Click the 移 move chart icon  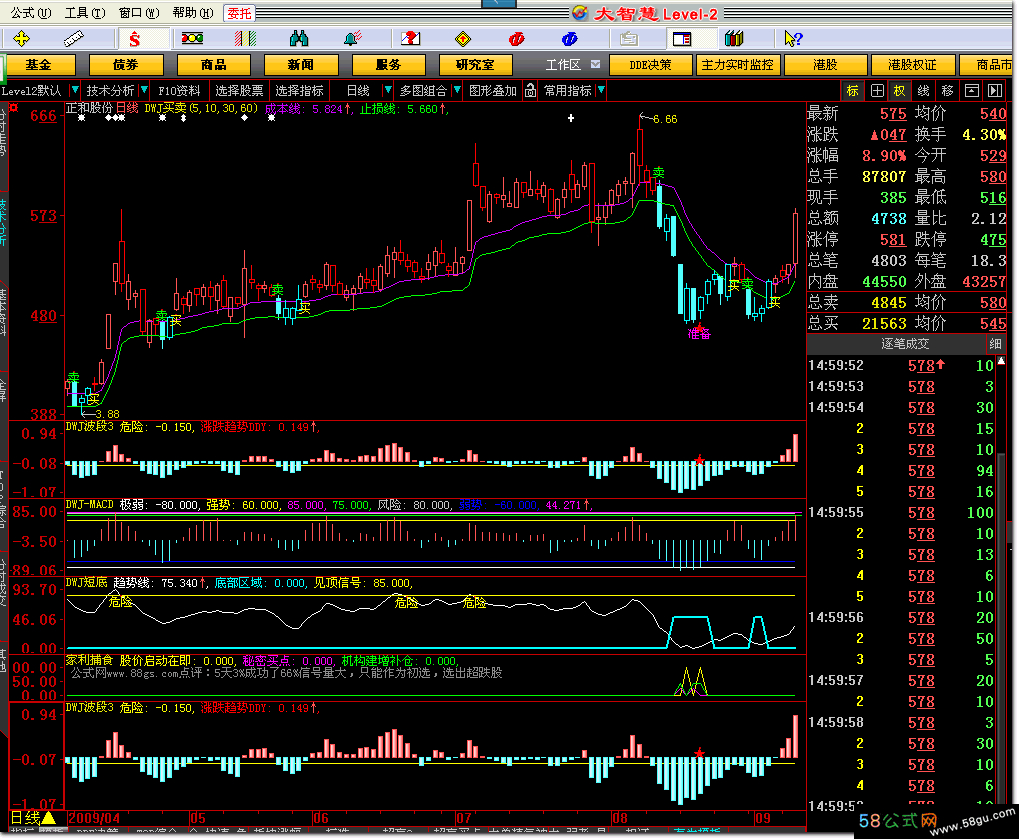[x=948, y=91]
